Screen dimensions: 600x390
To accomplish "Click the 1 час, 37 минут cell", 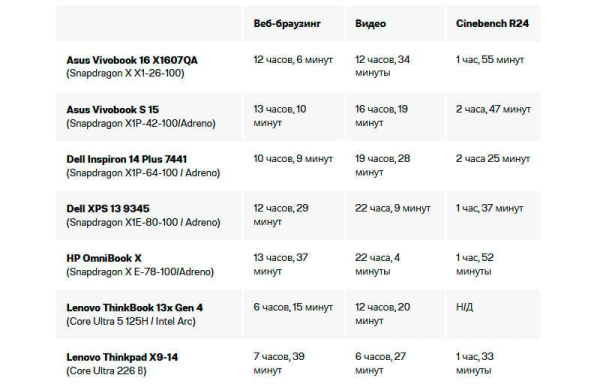I will point(489,208).
